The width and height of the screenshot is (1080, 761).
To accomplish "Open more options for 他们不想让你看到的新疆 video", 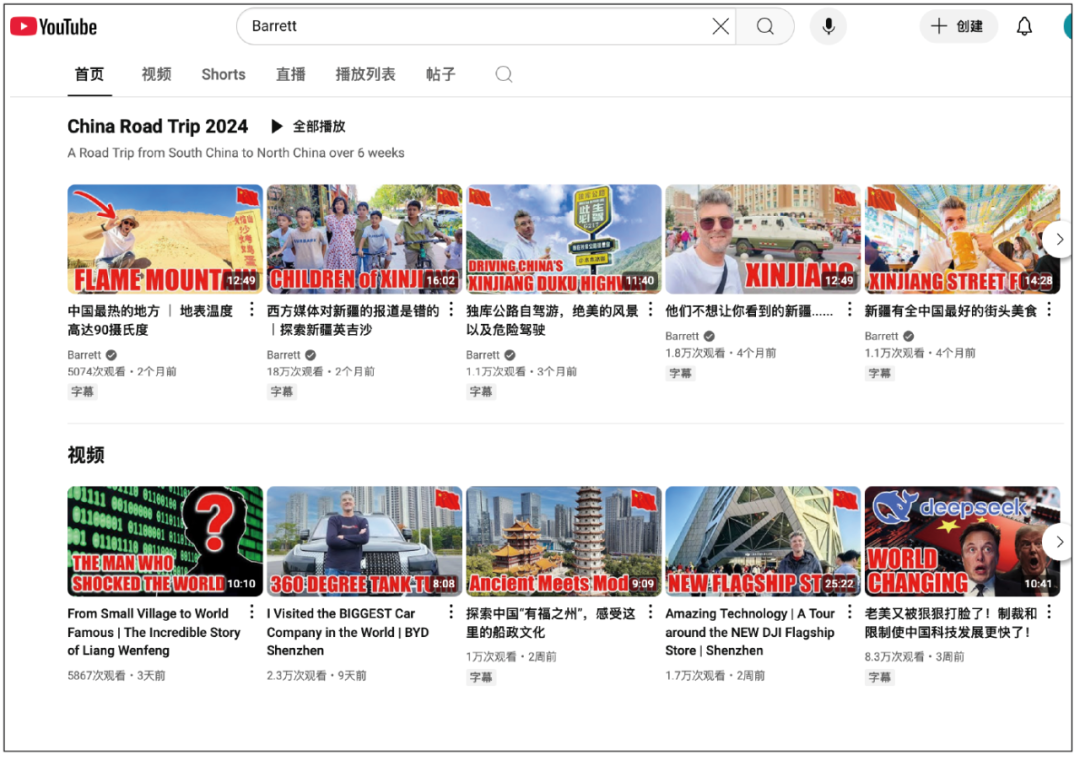I will (849, 310).
